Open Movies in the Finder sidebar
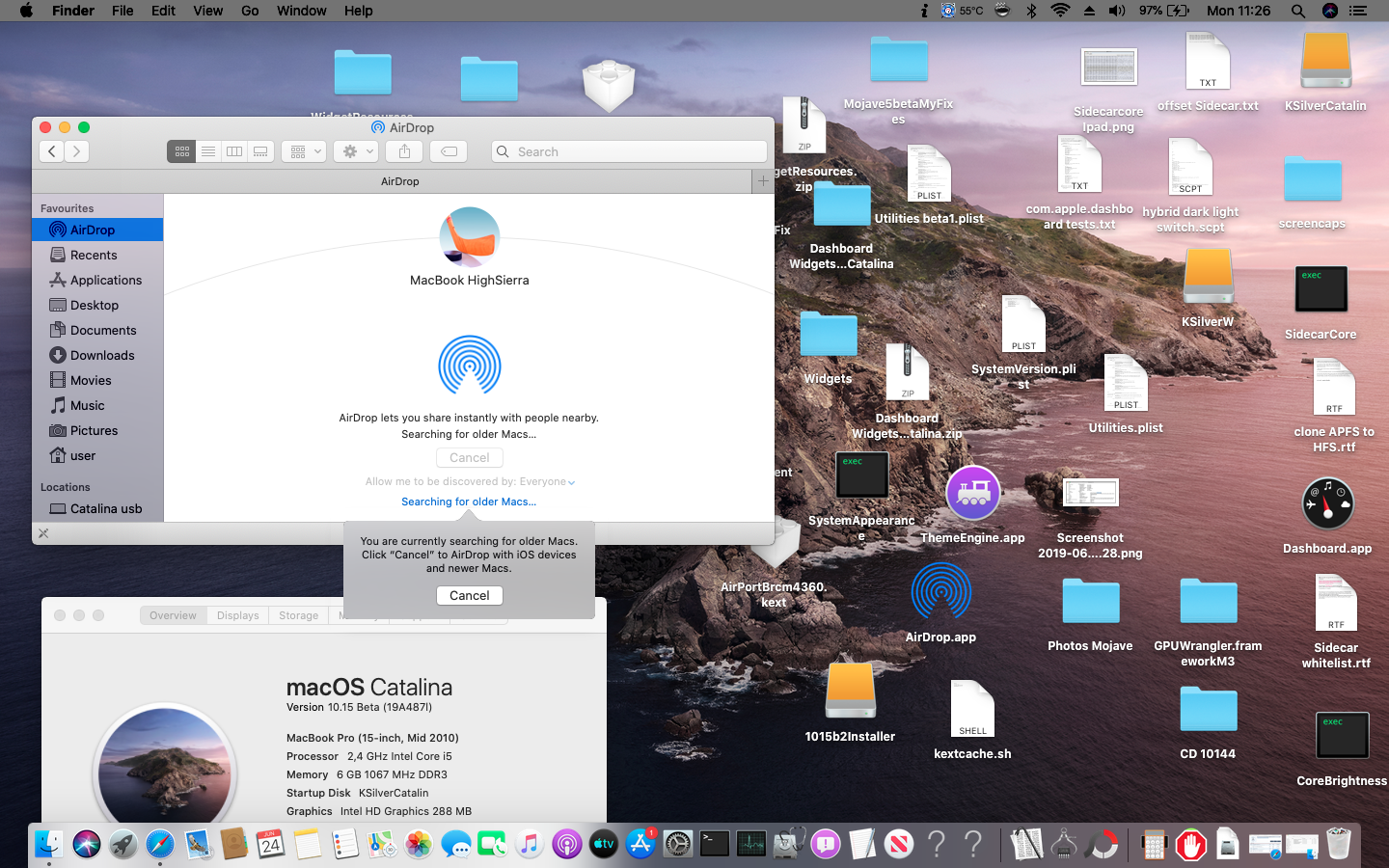 (97, 380)
